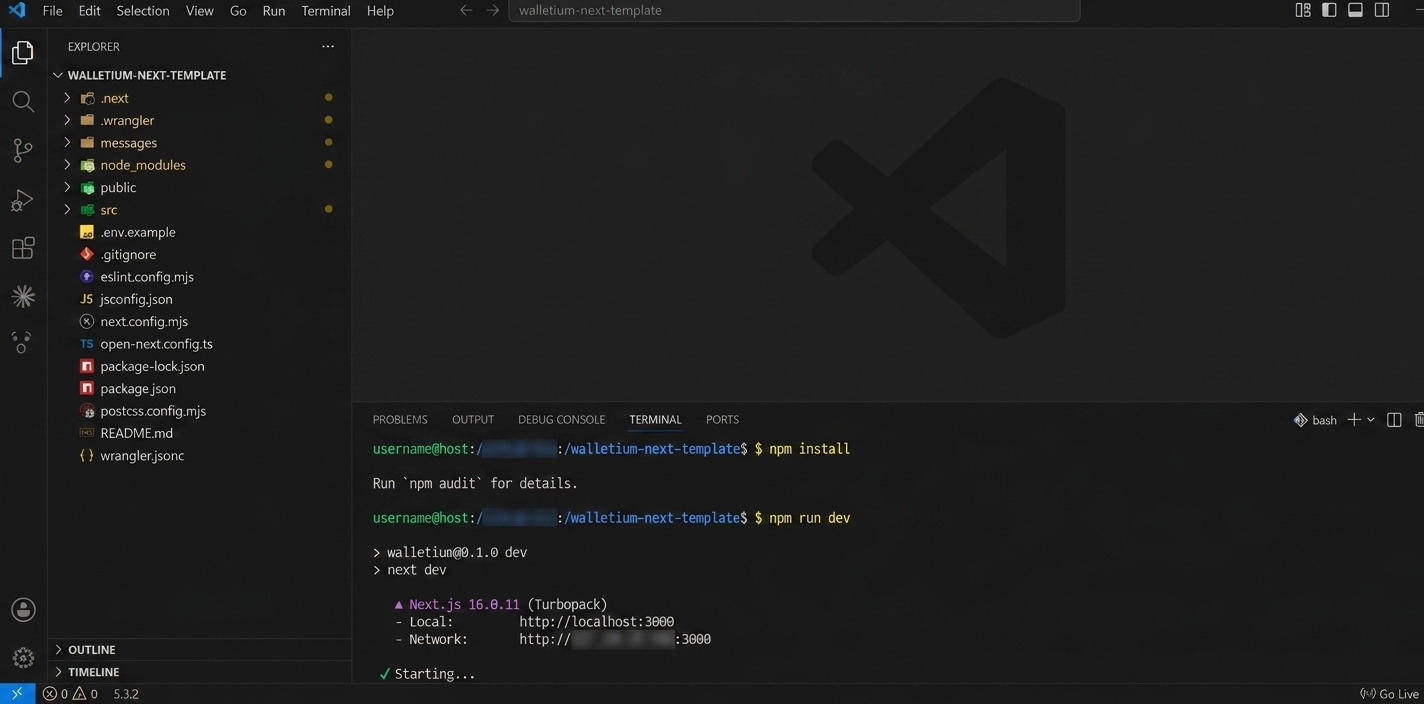The height and width of the screenshot is (704, 1424).
Task: Select the bash terminal profile label
Action: (x=1315, y=420)
